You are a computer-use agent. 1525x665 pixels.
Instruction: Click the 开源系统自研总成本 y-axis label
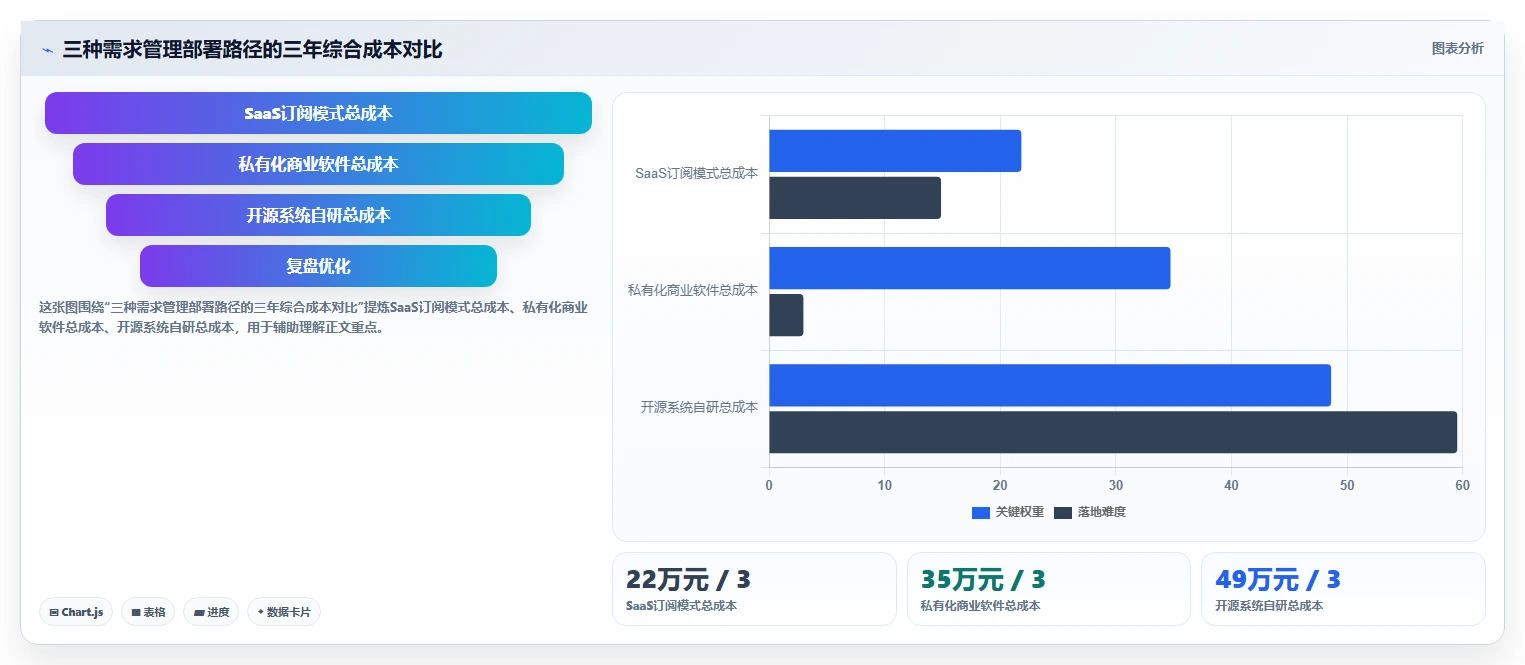(x=699, y=407)
